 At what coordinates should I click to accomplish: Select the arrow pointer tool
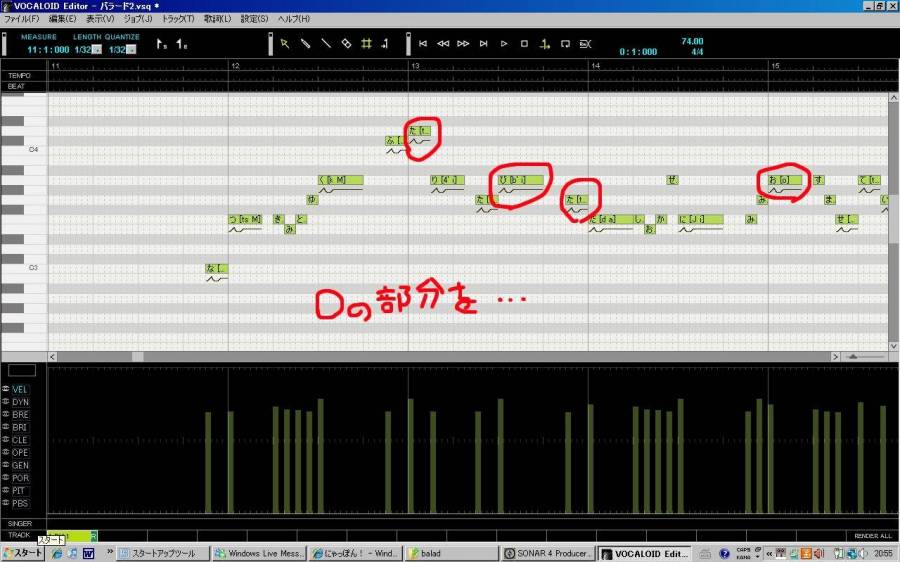(285, 44)
